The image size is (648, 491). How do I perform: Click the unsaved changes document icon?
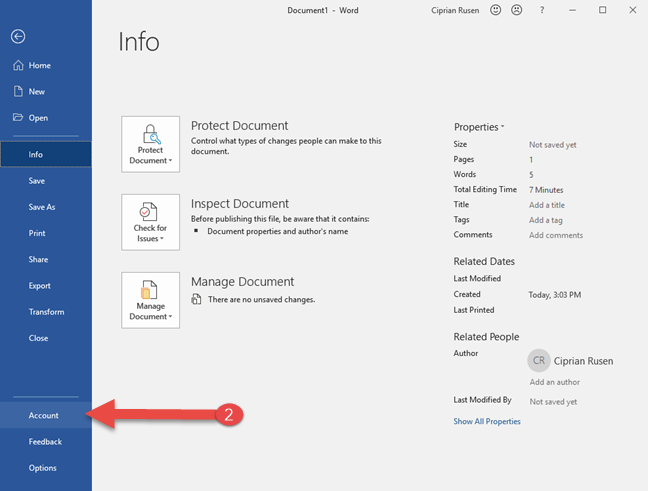coord(196,299)
